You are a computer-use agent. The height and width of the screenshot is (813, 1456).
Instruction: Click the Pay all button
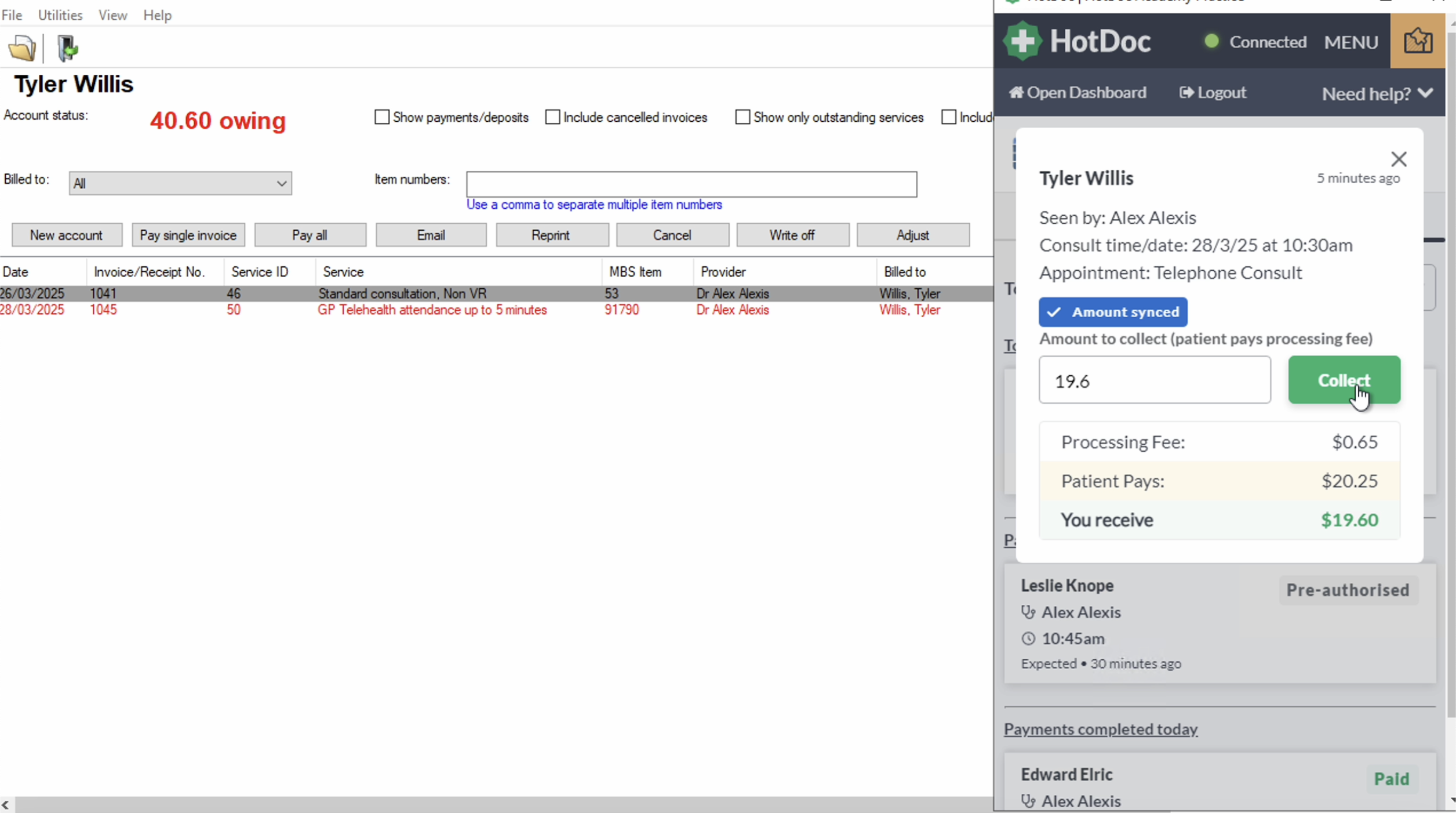point(310,235)
